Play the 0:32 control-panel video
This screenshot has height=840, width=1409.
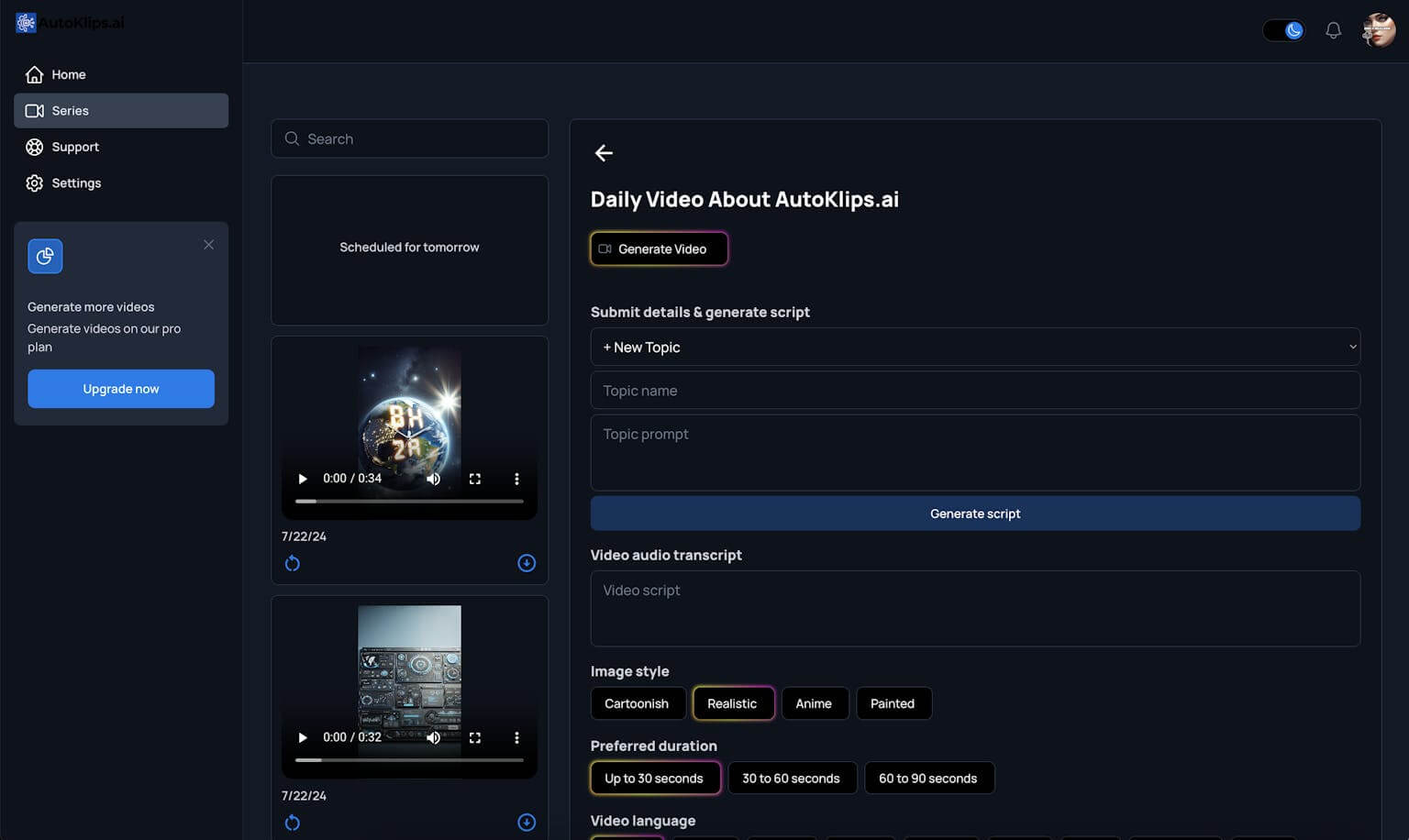click(x=303, y=737)
